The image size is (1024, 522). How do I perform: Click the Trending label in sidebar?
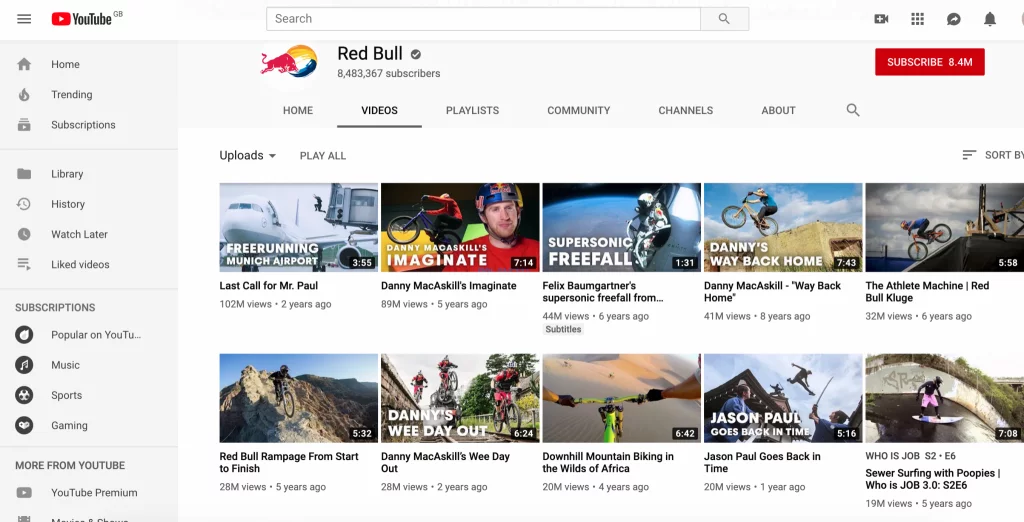pyautogui.click(x=72, y=95)
